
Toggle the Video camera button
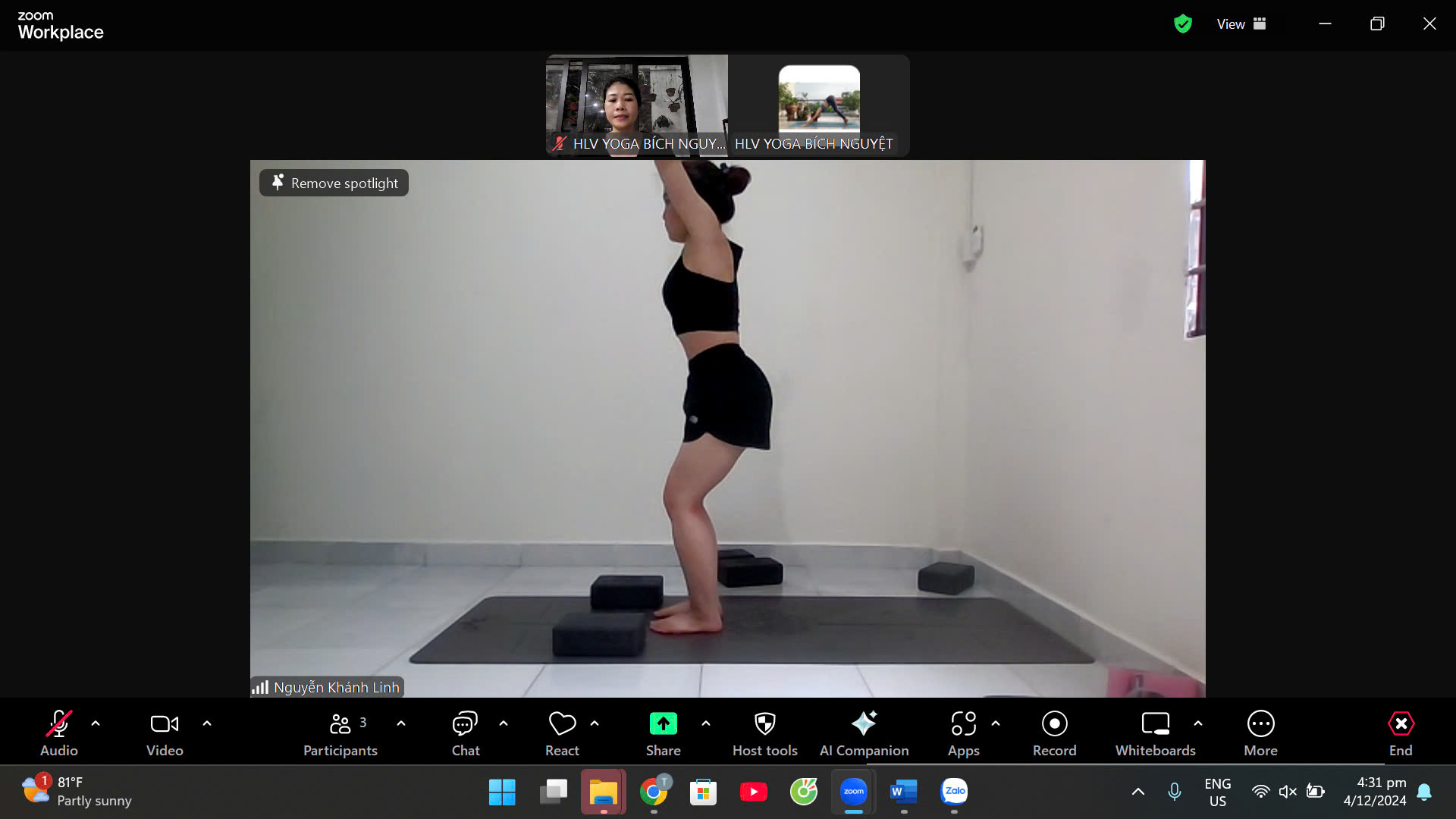pos(165,724)
